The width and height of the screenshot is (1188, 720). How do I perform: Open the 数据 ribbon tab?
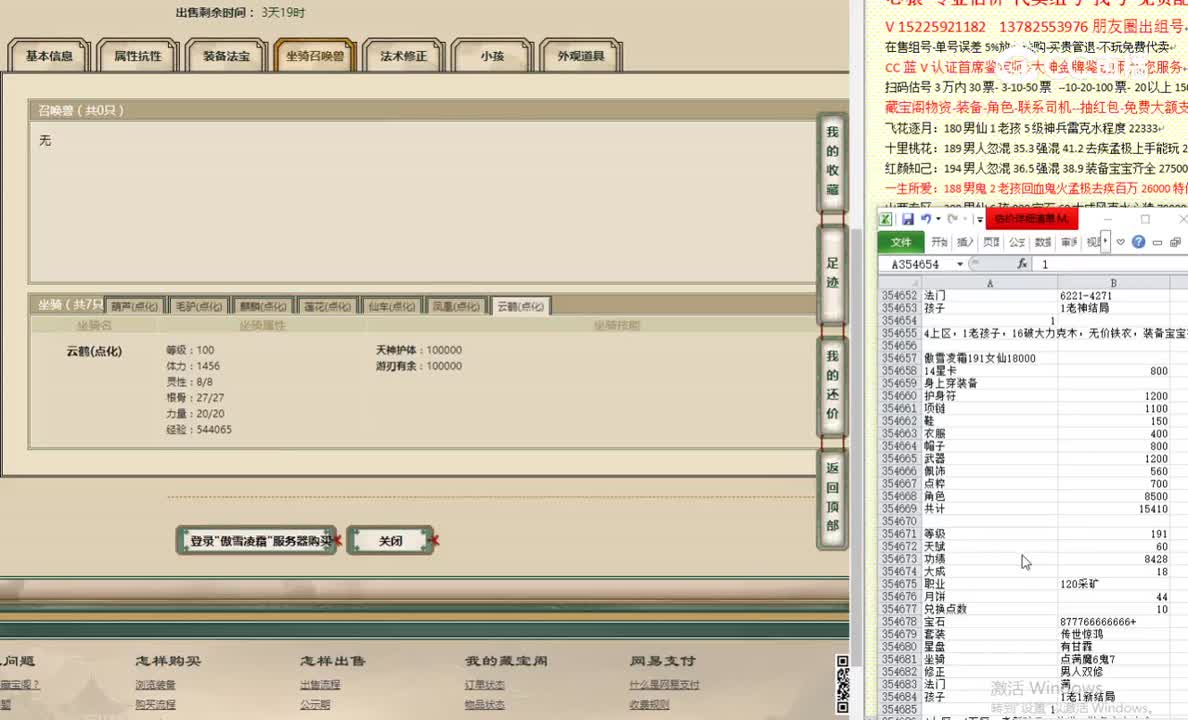[1043, 243]
